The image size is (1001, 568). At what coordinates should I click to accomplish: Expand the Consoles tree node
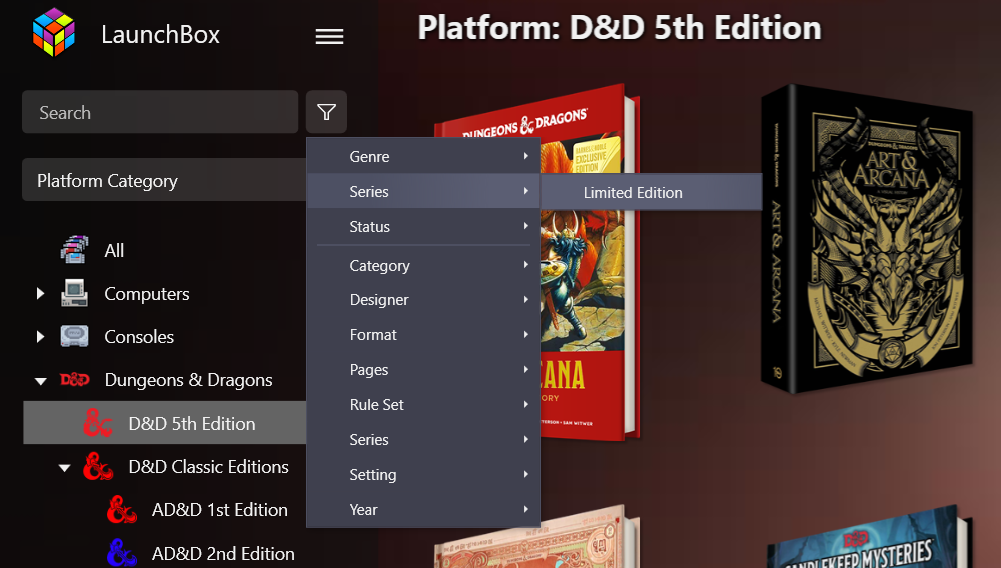coord(40,336)
